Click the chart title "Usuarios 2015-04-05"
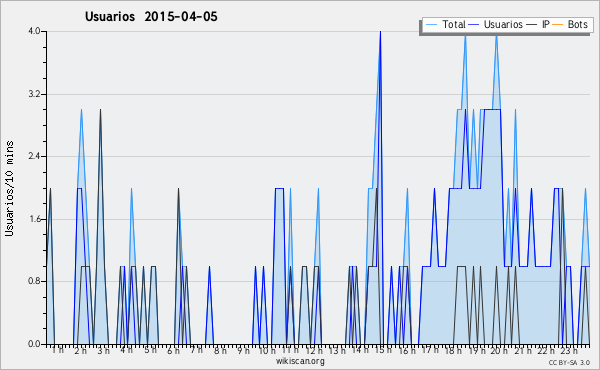Image resolution: width=600 pixels, height=370 pixels. click(151, 17)
